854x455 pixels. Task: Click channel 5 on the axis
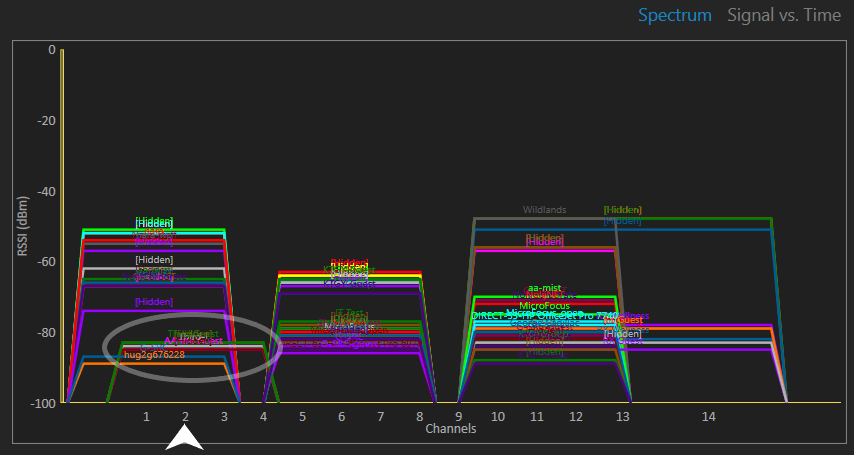coord(302,417)
